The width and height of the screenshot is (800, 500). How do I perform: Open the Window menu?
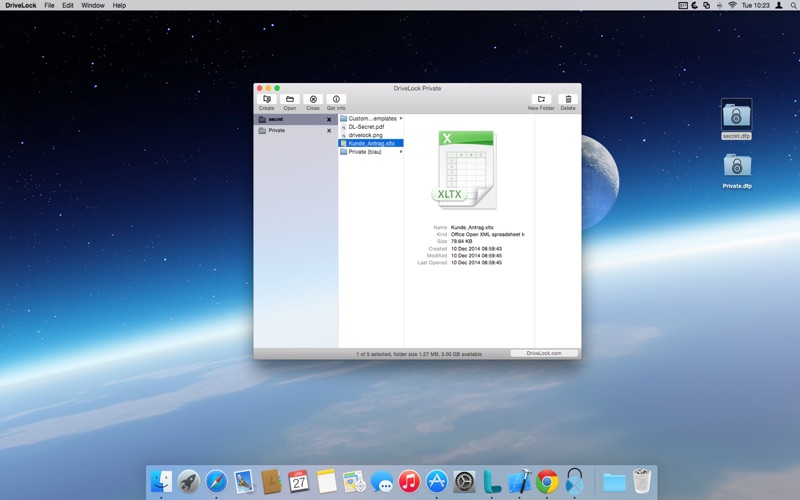click(x=93, y=5)
